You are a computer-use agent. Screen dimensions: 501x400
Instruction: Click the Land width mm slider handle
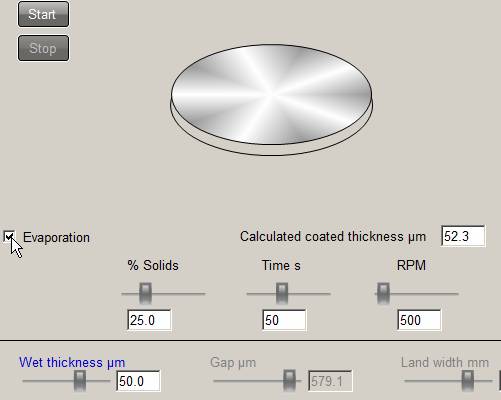[x=467, y=380]
